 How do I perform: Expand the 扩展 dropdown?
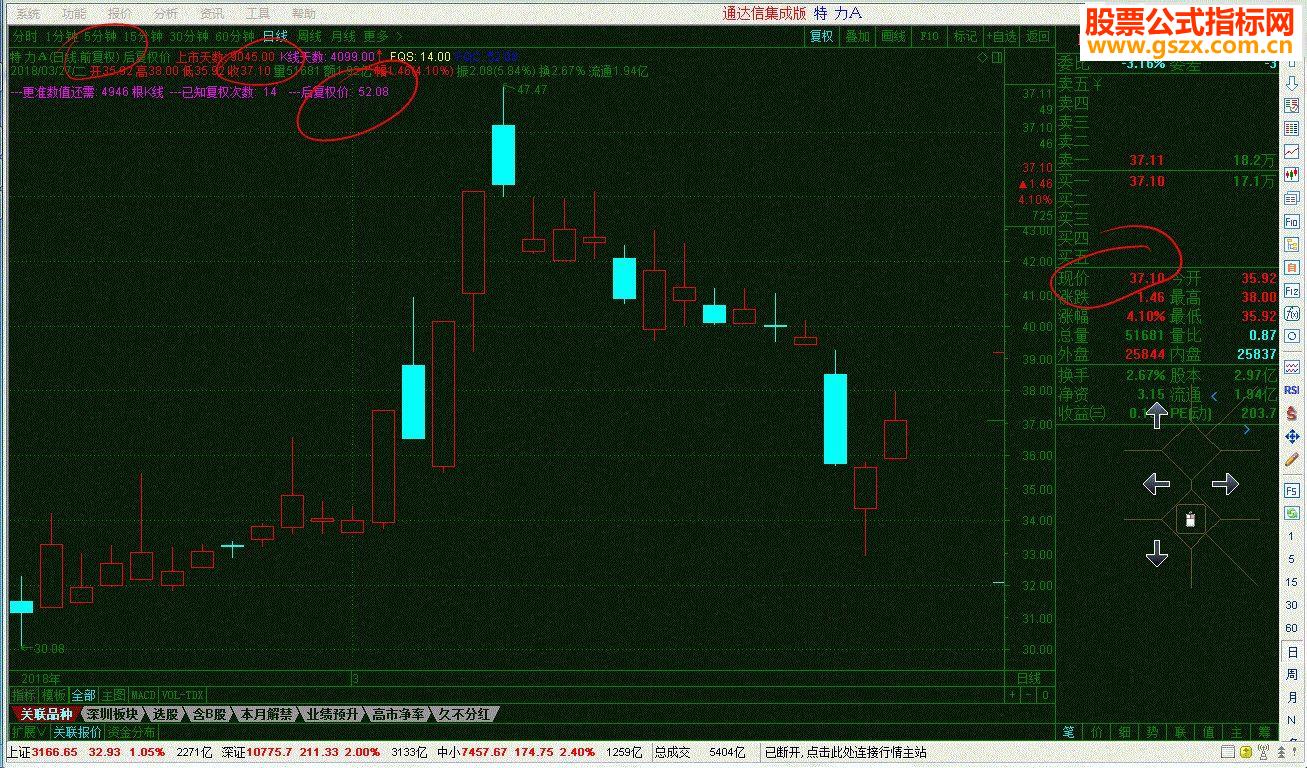tap(29, 732)
